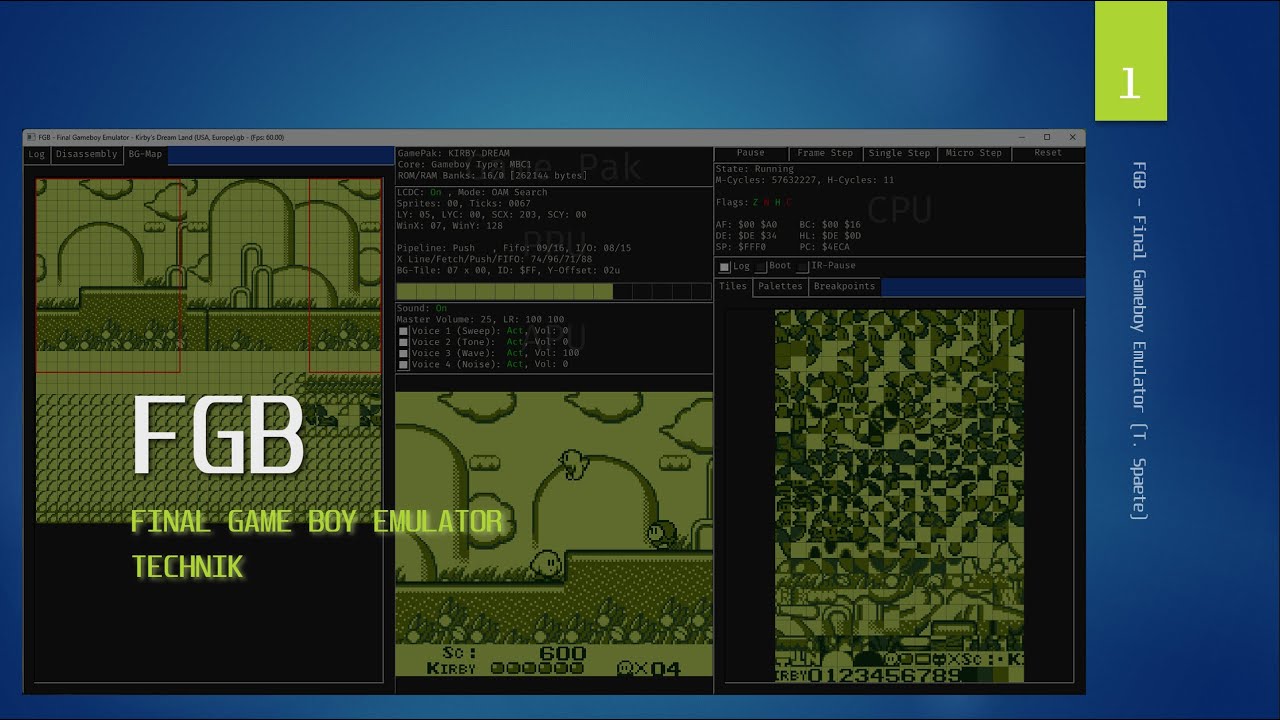The height and width of the screenshot is (720, 1280).
Task: Click the 'Flags: Z N H C' line
Action: 755,202
